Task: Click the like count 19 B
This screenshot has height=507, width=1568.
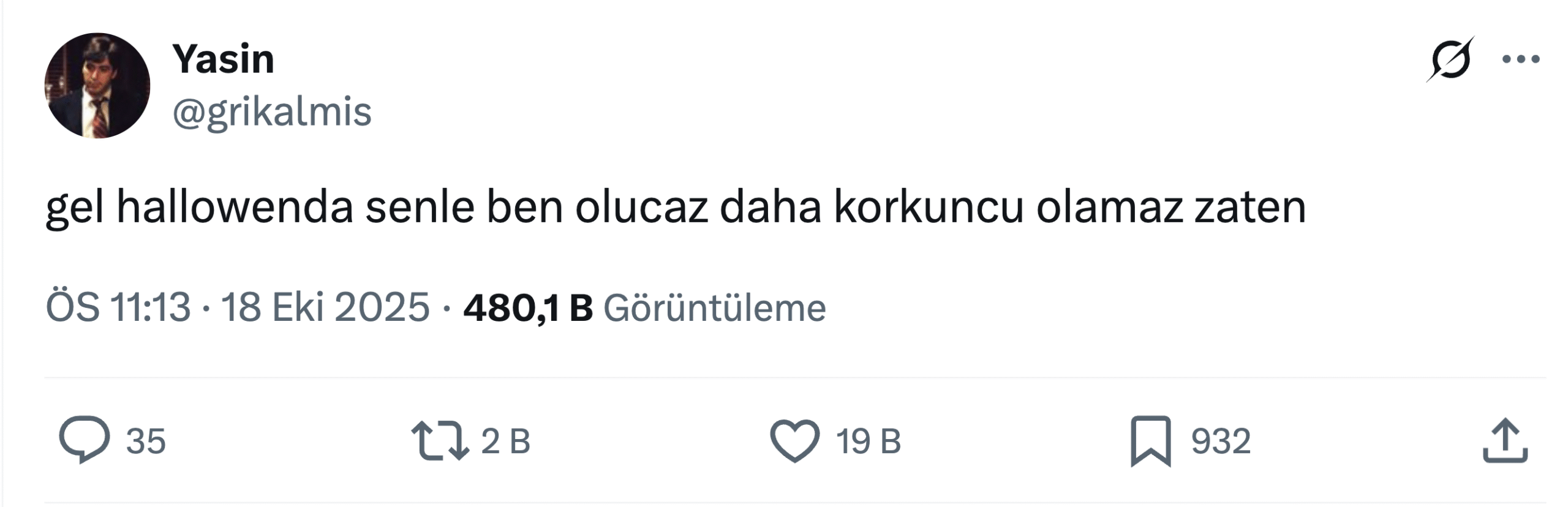Action: point(869,441)
